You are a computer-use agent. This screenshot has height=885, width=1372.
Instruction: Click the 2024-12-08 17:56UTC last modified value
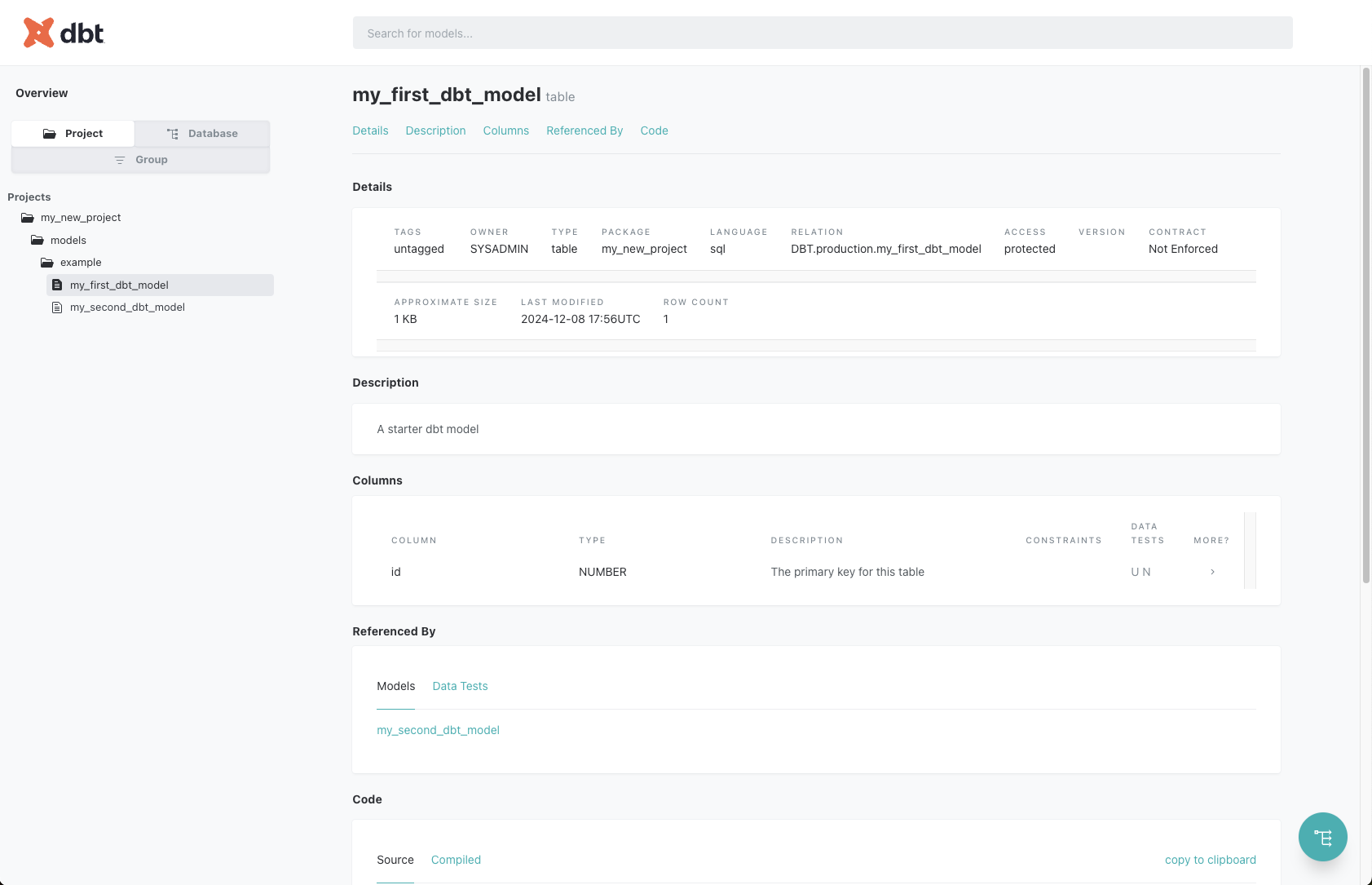pos(580,319)
